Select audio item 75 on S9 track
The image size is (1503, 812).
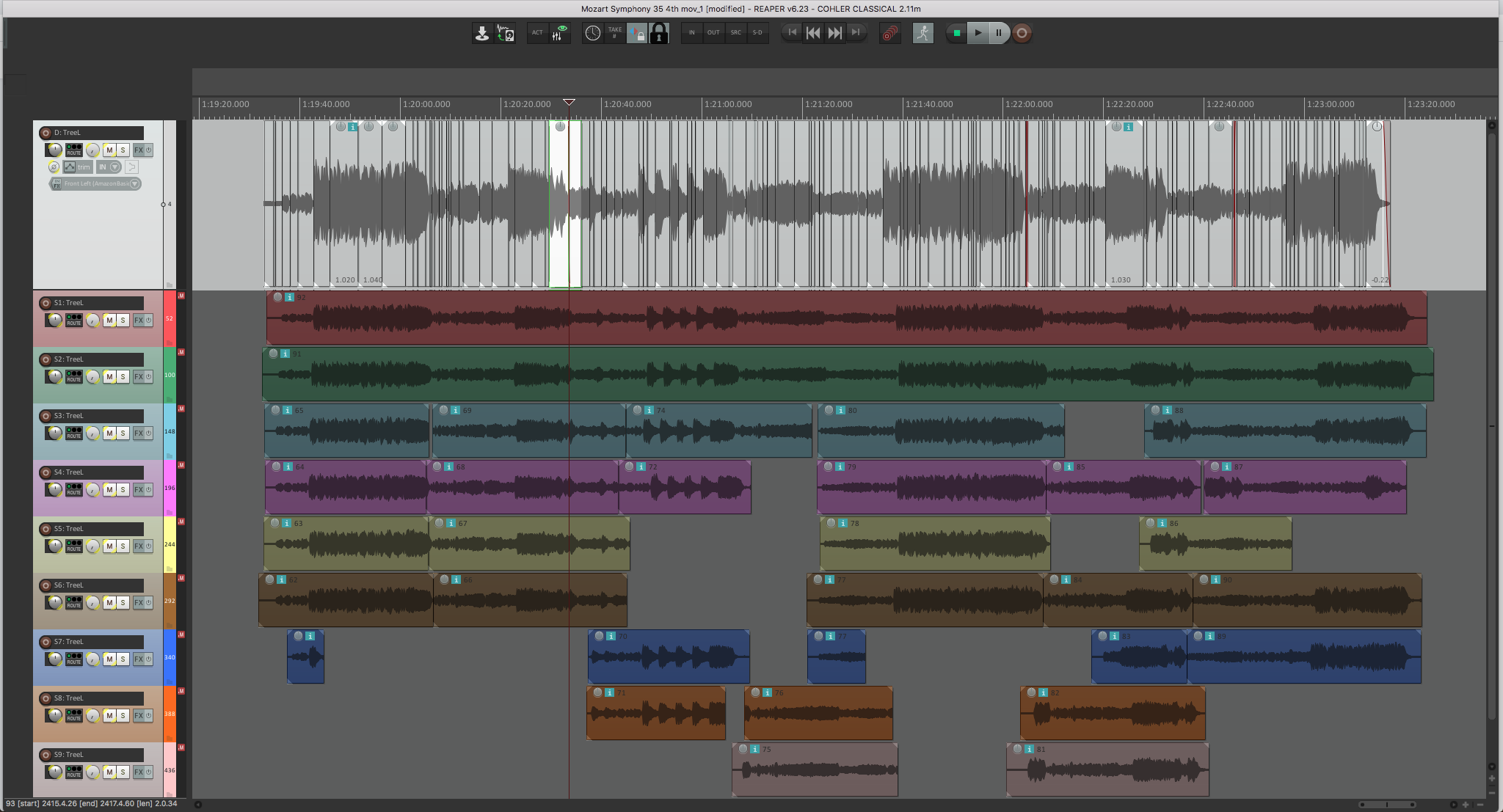click(x=815, y=769)
